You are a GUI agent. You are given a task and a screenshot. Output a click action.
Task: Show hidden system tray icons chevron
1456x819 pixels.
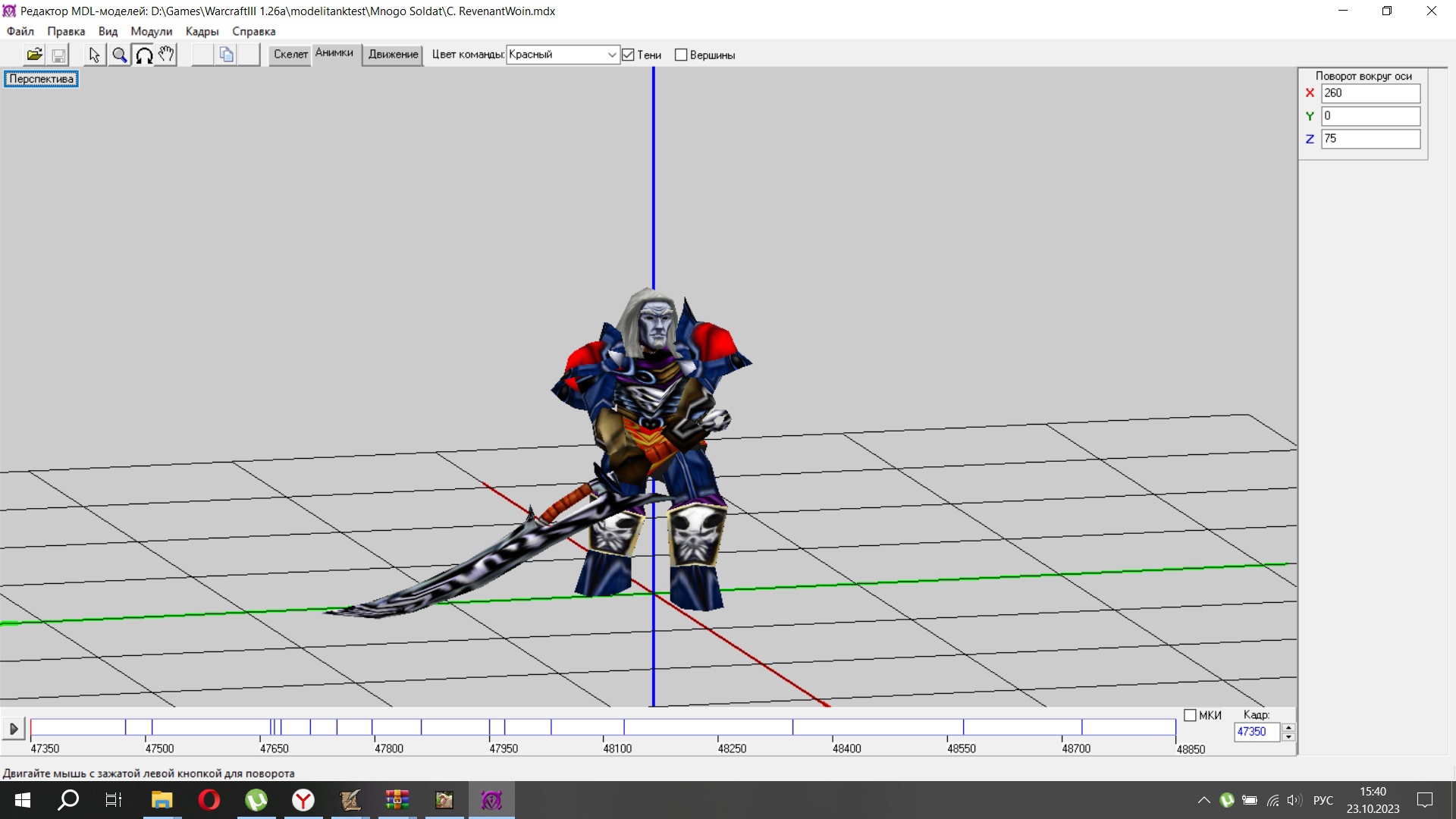(x=1203, y=800)
